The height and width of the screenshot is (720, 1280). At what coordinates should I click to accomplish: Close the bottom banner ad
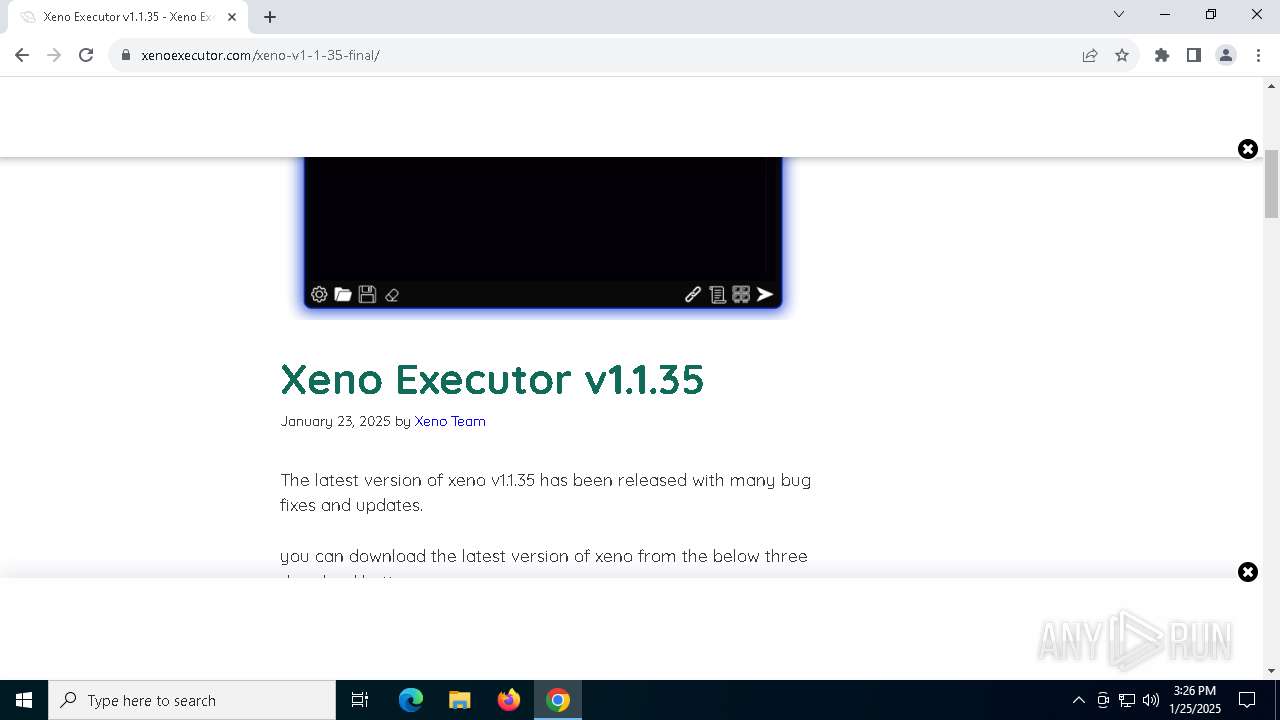pos(1248,572)
